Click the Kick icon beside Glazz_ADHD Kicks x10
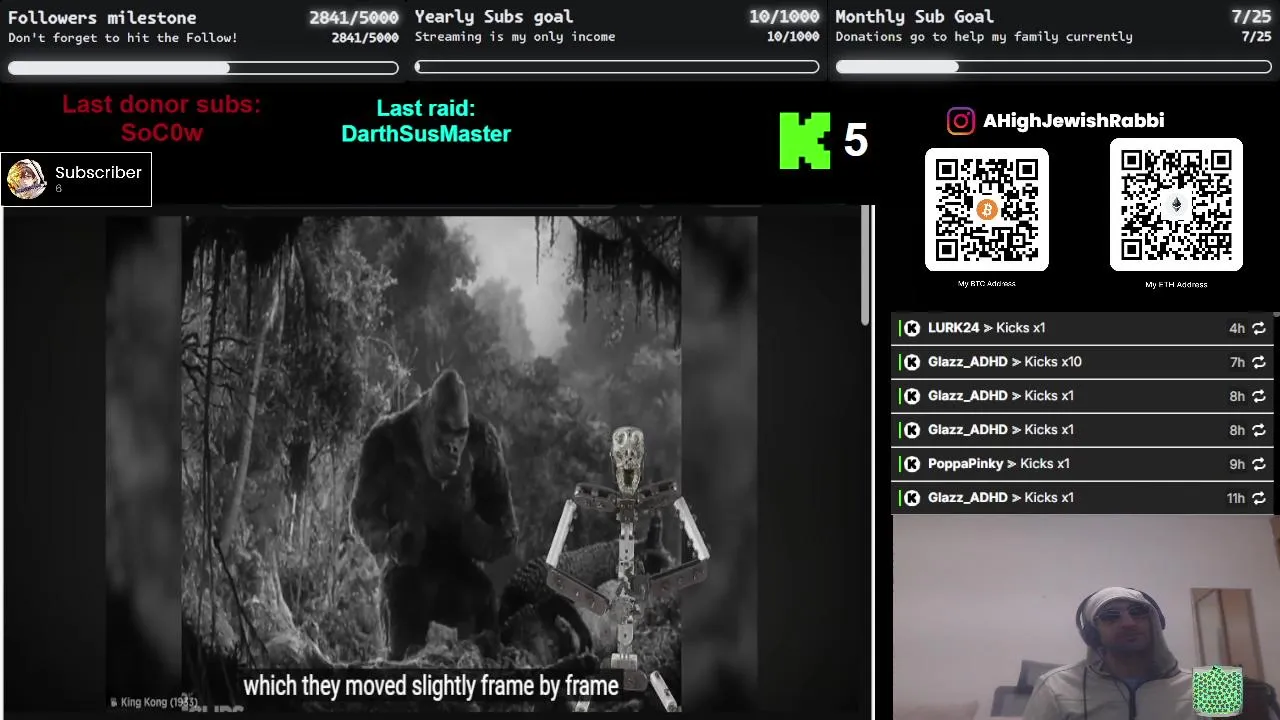 912,362
